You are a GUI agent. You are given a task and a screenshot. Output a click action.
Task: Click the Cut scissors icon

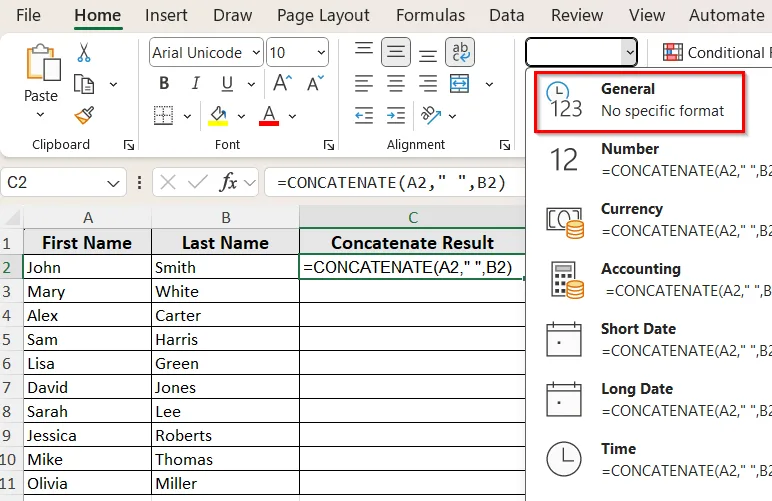tap(84, 53)
